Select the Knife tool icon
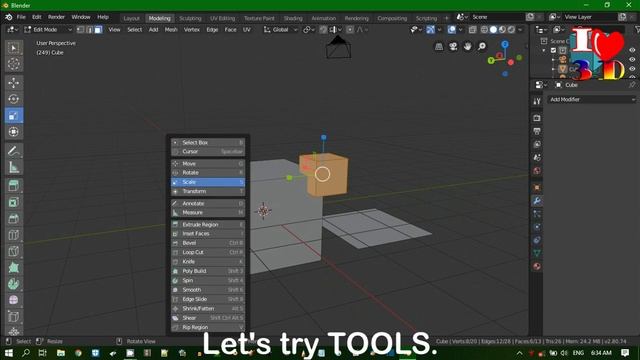 [13, 251]
